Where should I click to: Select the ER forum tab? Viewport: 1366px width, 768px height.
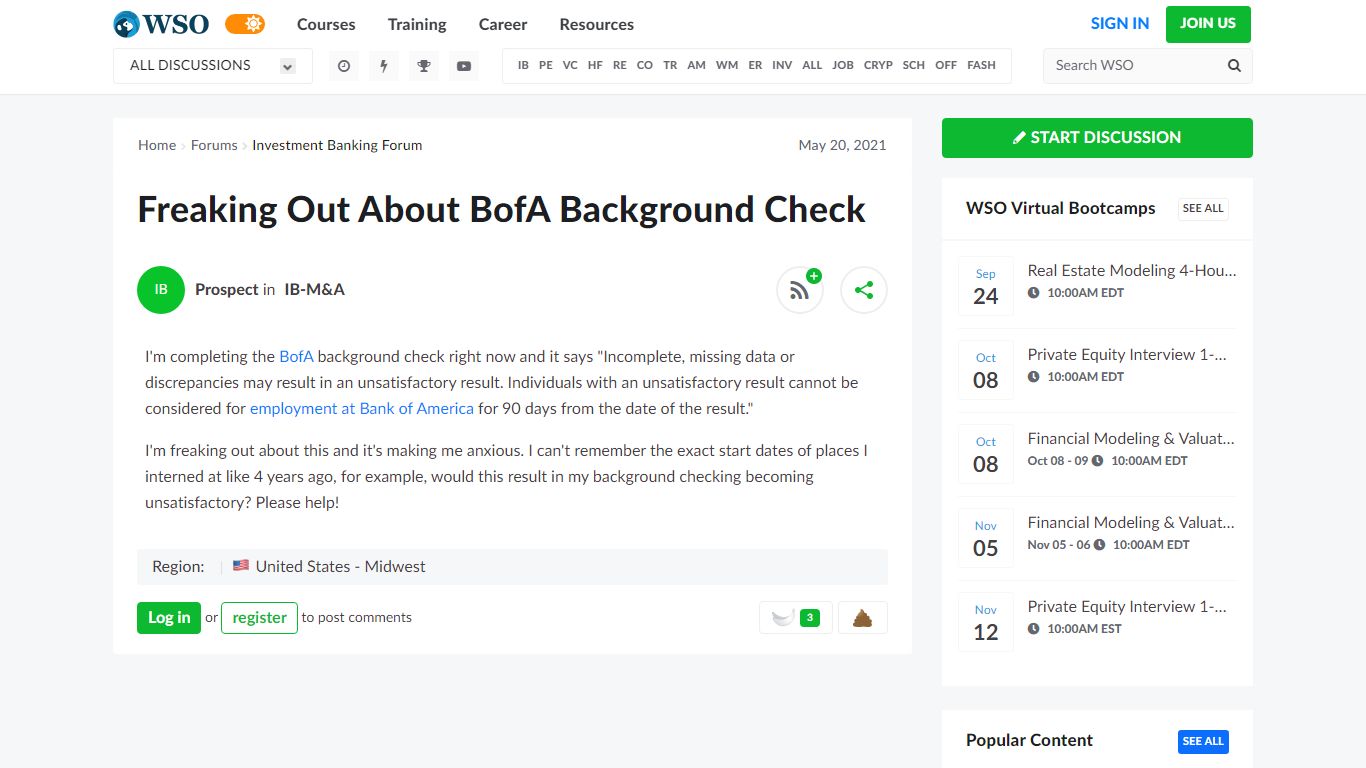pyautogui.click(x=755, y=65)
